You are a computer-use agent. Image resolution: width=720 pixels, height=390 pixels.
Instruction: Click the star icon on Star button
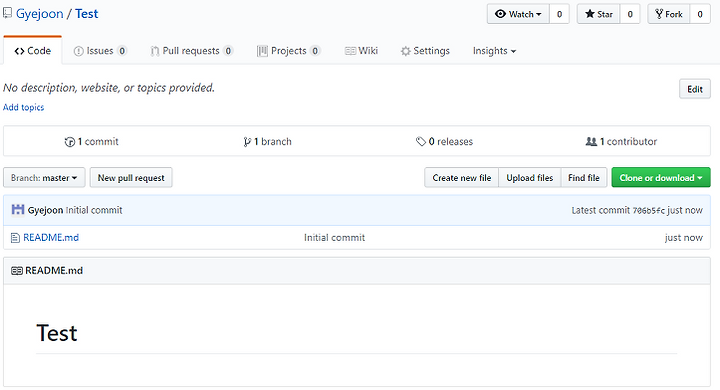pos(590,14)
